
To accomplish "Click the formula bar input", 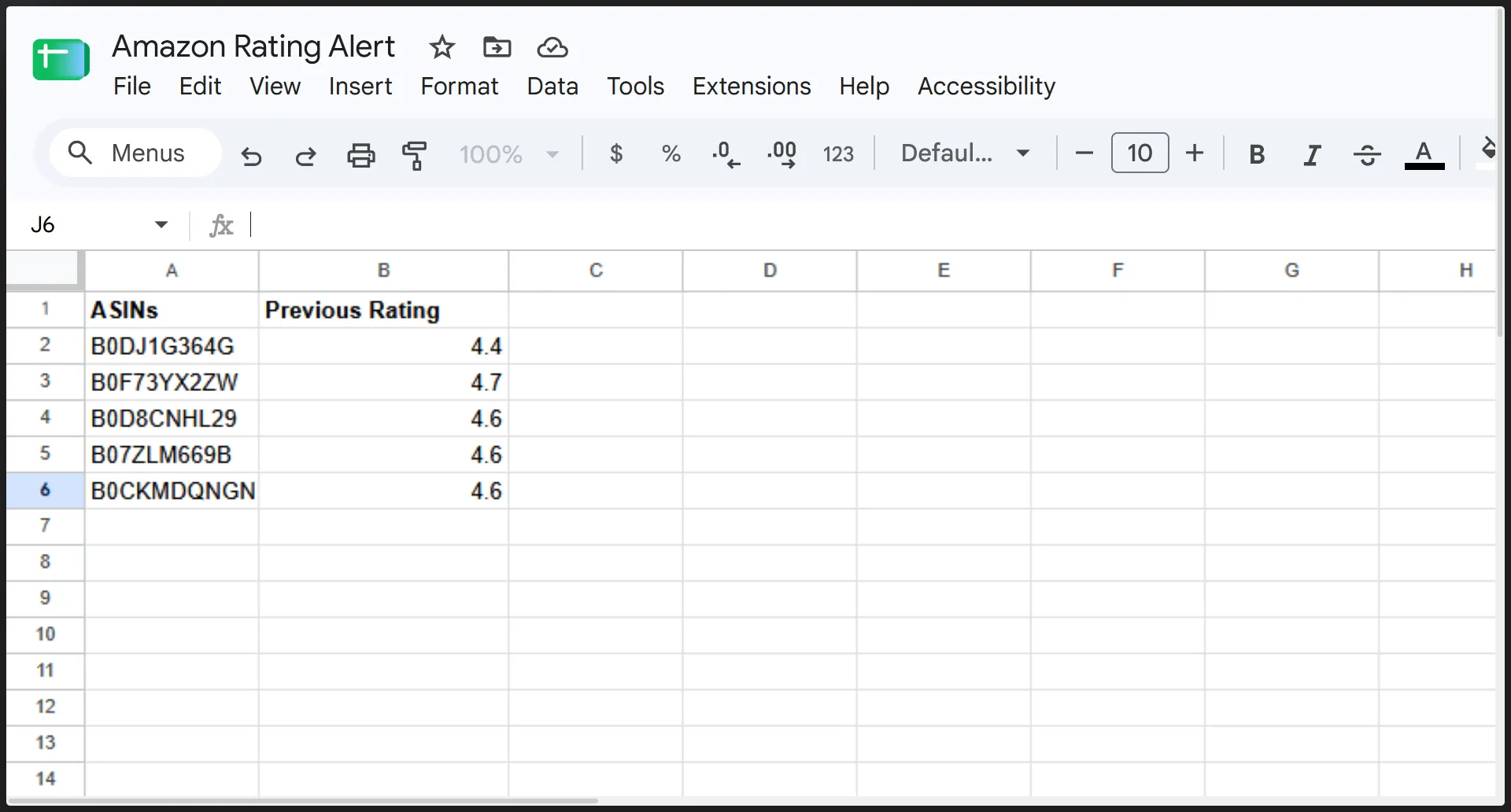I will [872, 225].
